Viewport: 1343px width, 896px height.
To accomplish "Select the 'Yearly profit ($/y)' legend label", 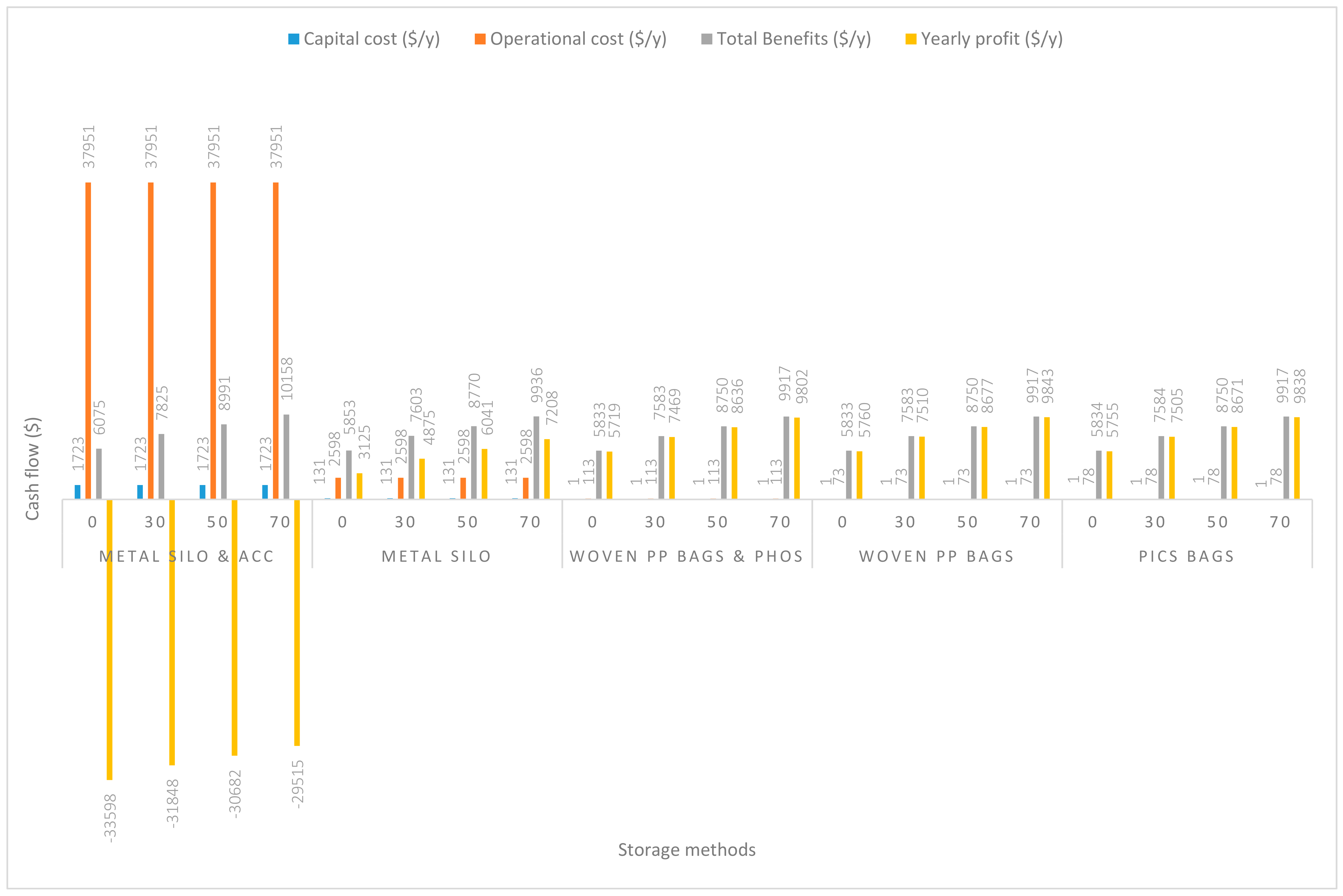I will pos(991,39).
